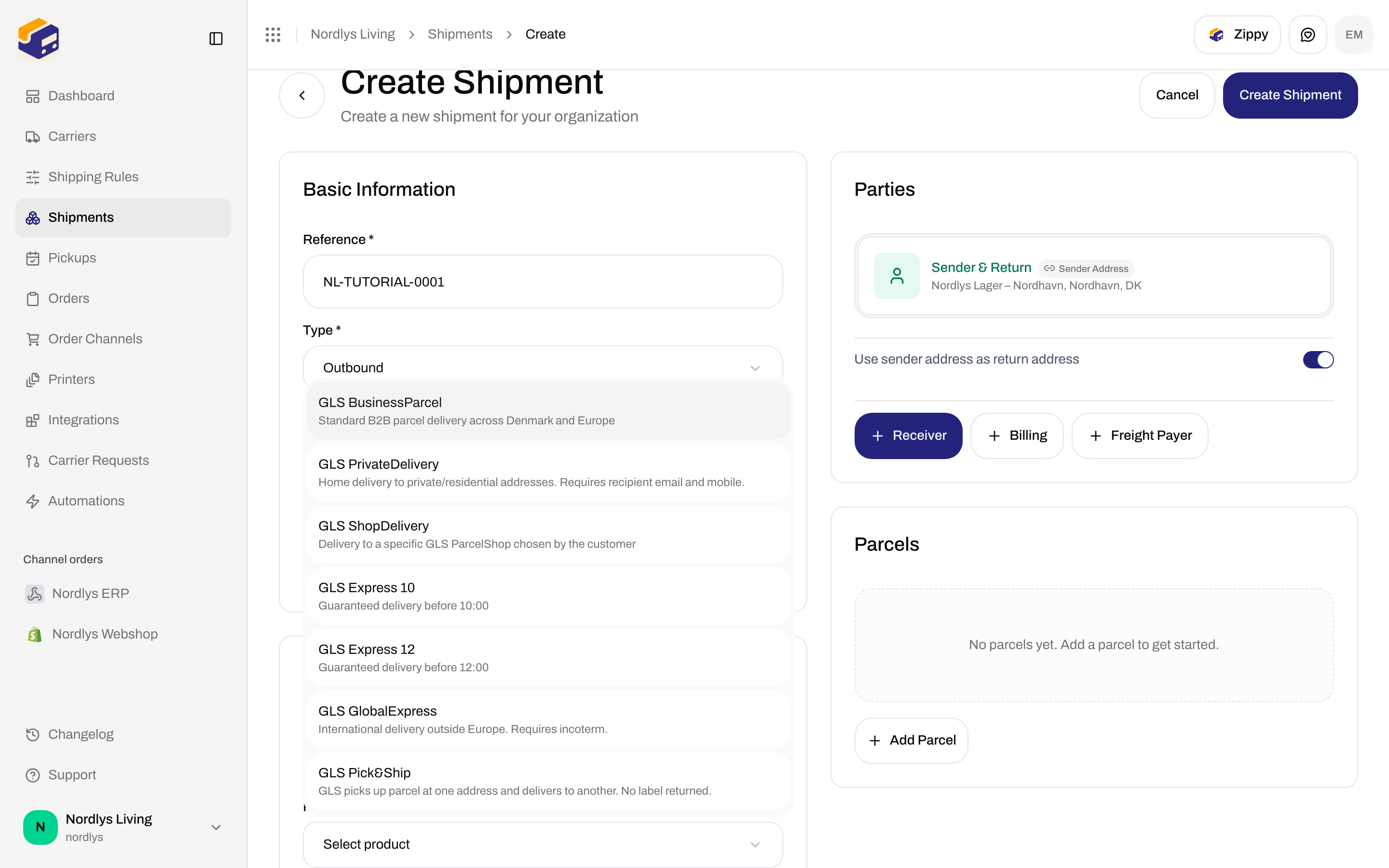Click the Carrier Requests icon
Image resolution: width=1389 pixels, height=868 pixels.
[33, 461]
